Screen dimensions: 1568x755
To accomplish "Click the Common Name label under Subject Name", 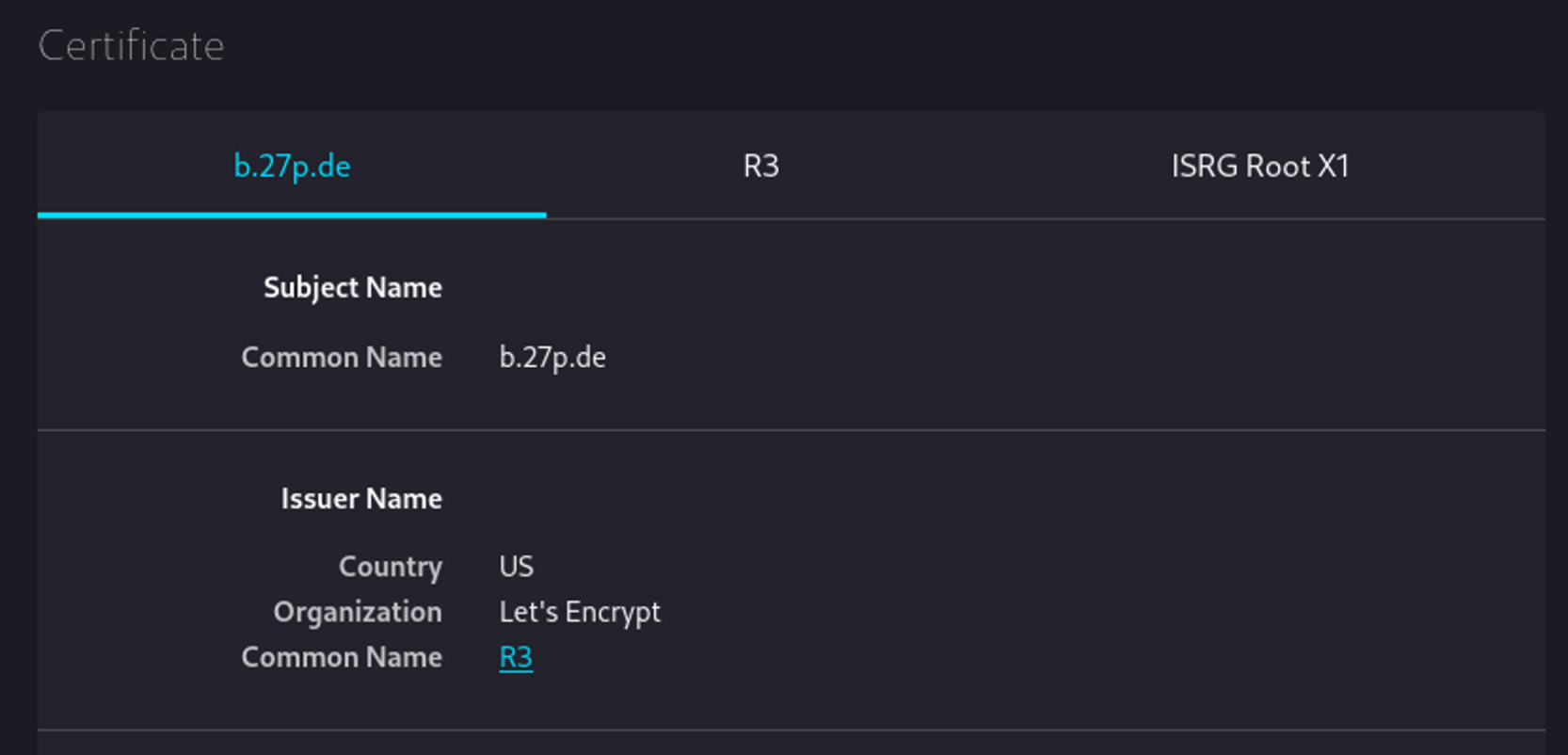I will [x=342, y=358].
